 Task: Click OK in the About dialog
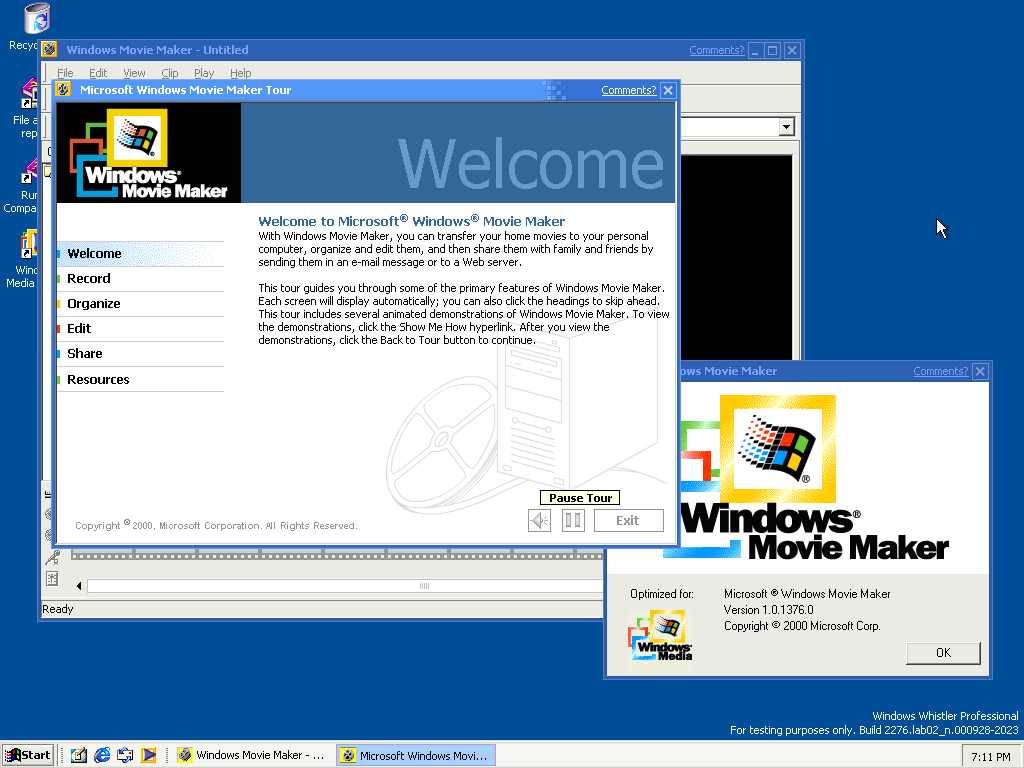pyautogui.click(x=943, y=653)
